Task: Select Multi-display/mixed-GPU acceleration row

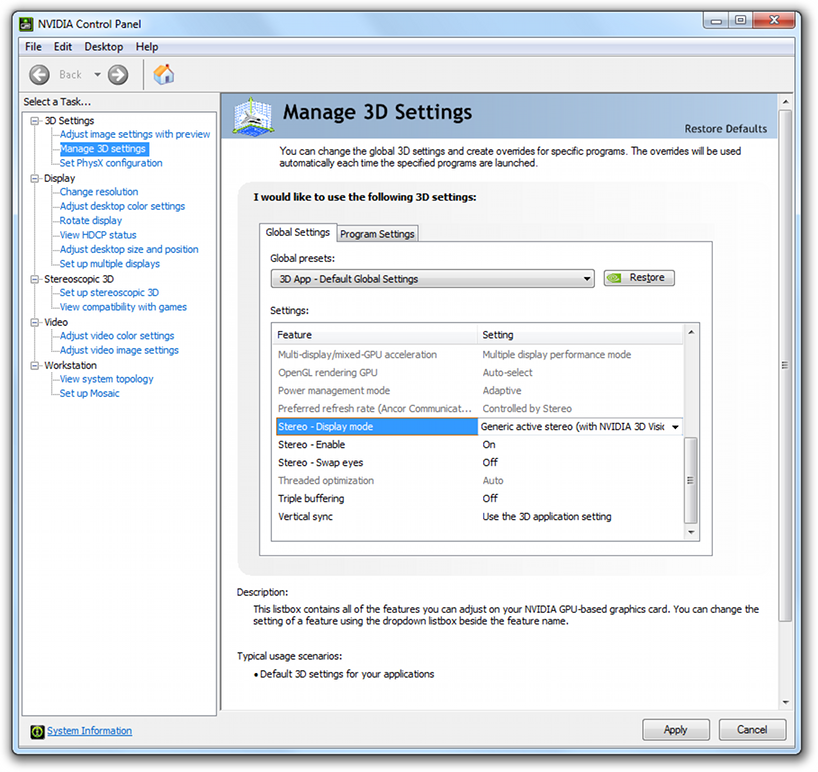Action: [478, 355]
